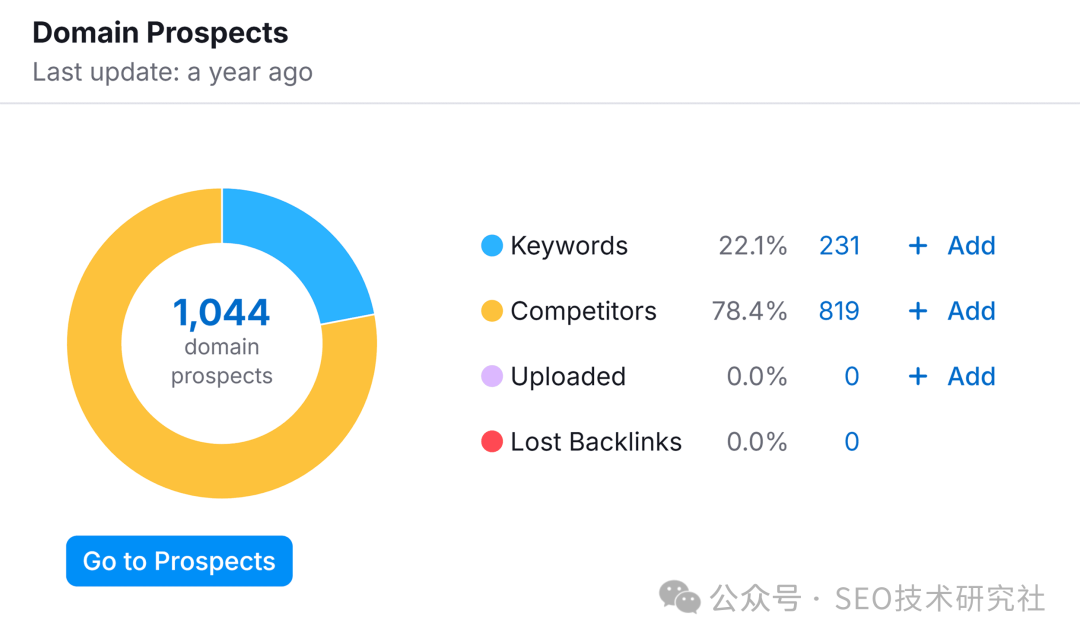Image resolution: width=1080 pixels, height=642 pixels.
Task: Click the 1,044 domain prospects total
Action: click(222, 313)
